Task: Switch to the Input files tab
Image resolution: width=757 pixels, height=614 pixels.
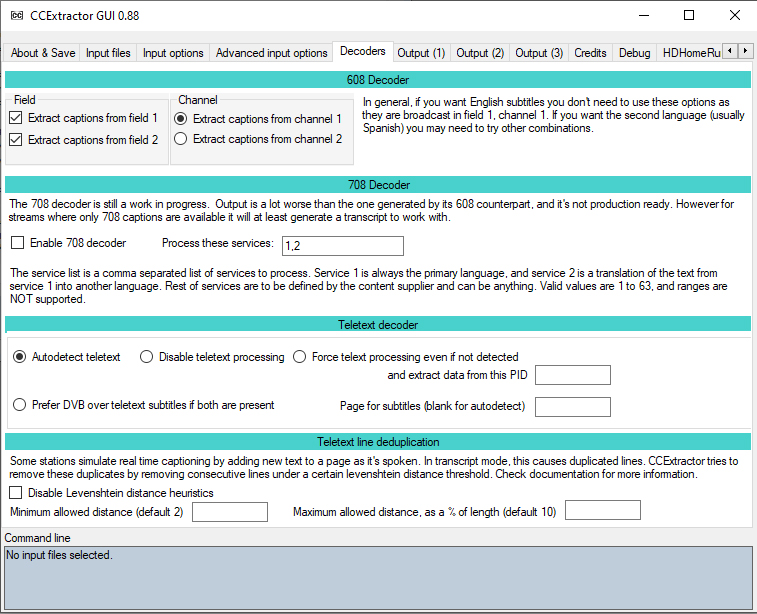Action: 108,53
